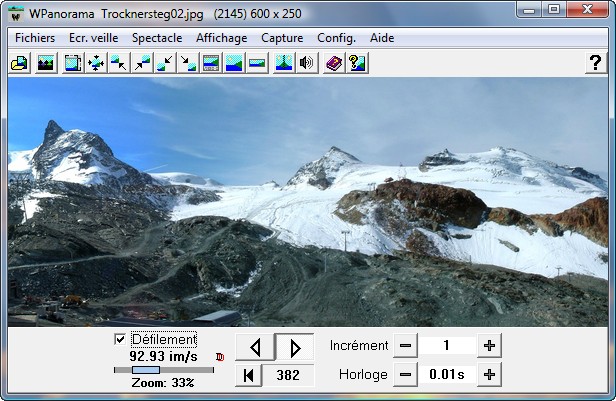The image size is (616, 401).
Task: Uncheck the Défilement checkbox
Action: point(120,339)
